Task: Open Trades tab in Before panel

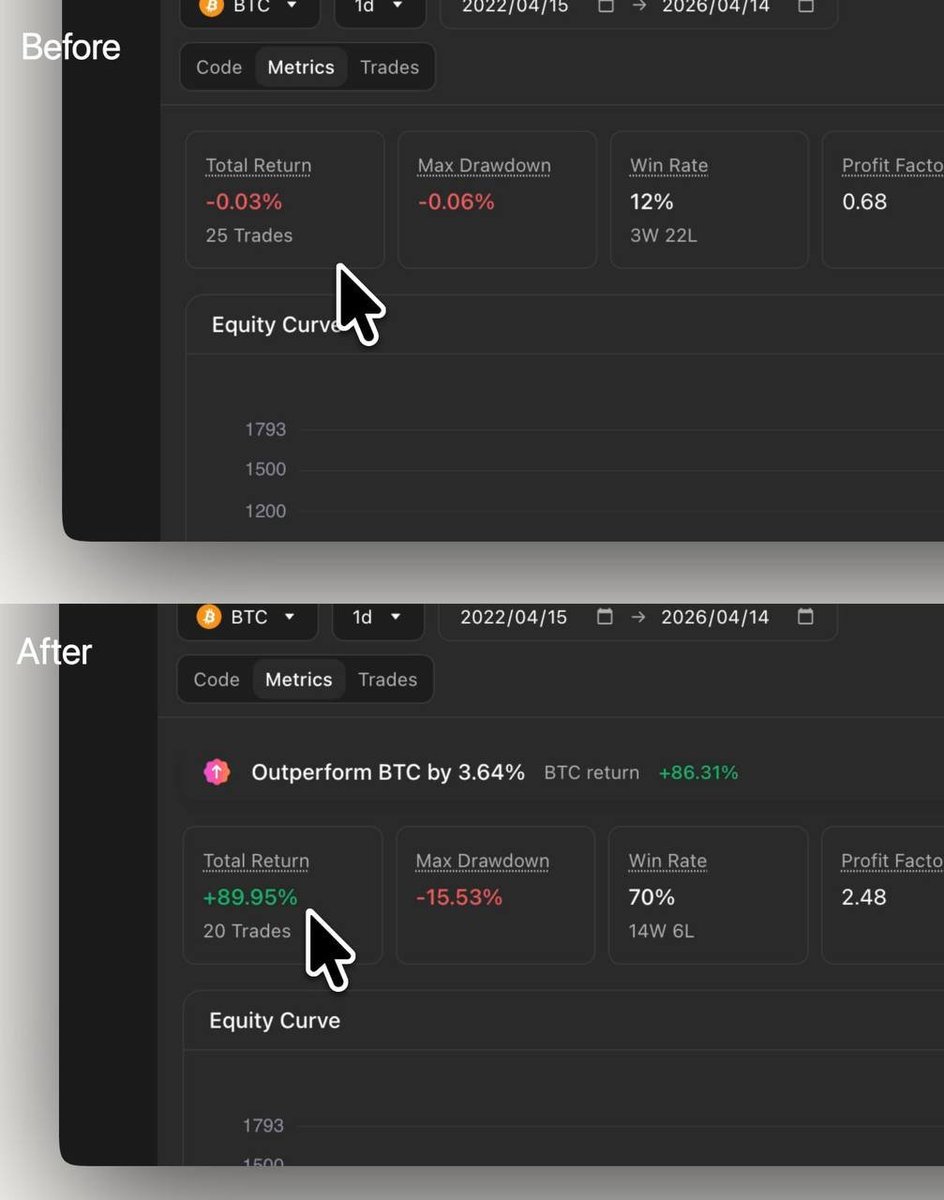Action: (390, 67)
